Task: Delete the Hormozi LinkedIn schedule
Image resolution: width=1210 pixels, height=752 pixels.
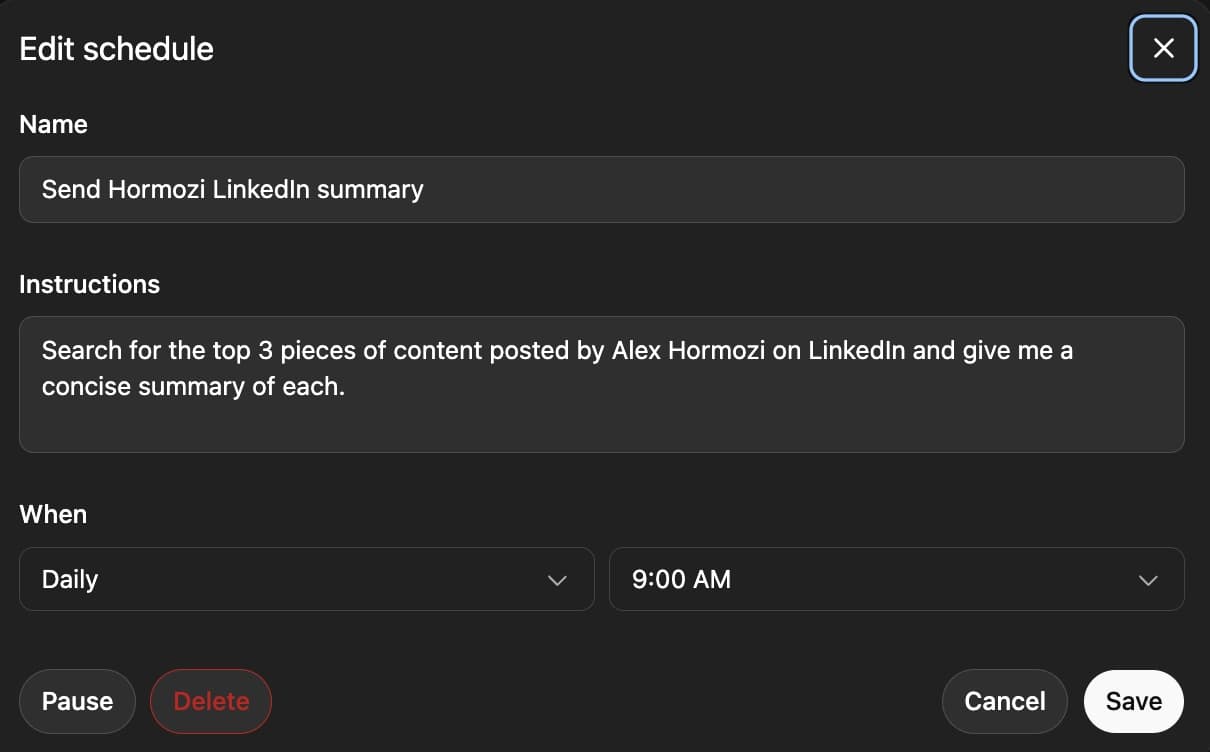Action: coord(211,701)
